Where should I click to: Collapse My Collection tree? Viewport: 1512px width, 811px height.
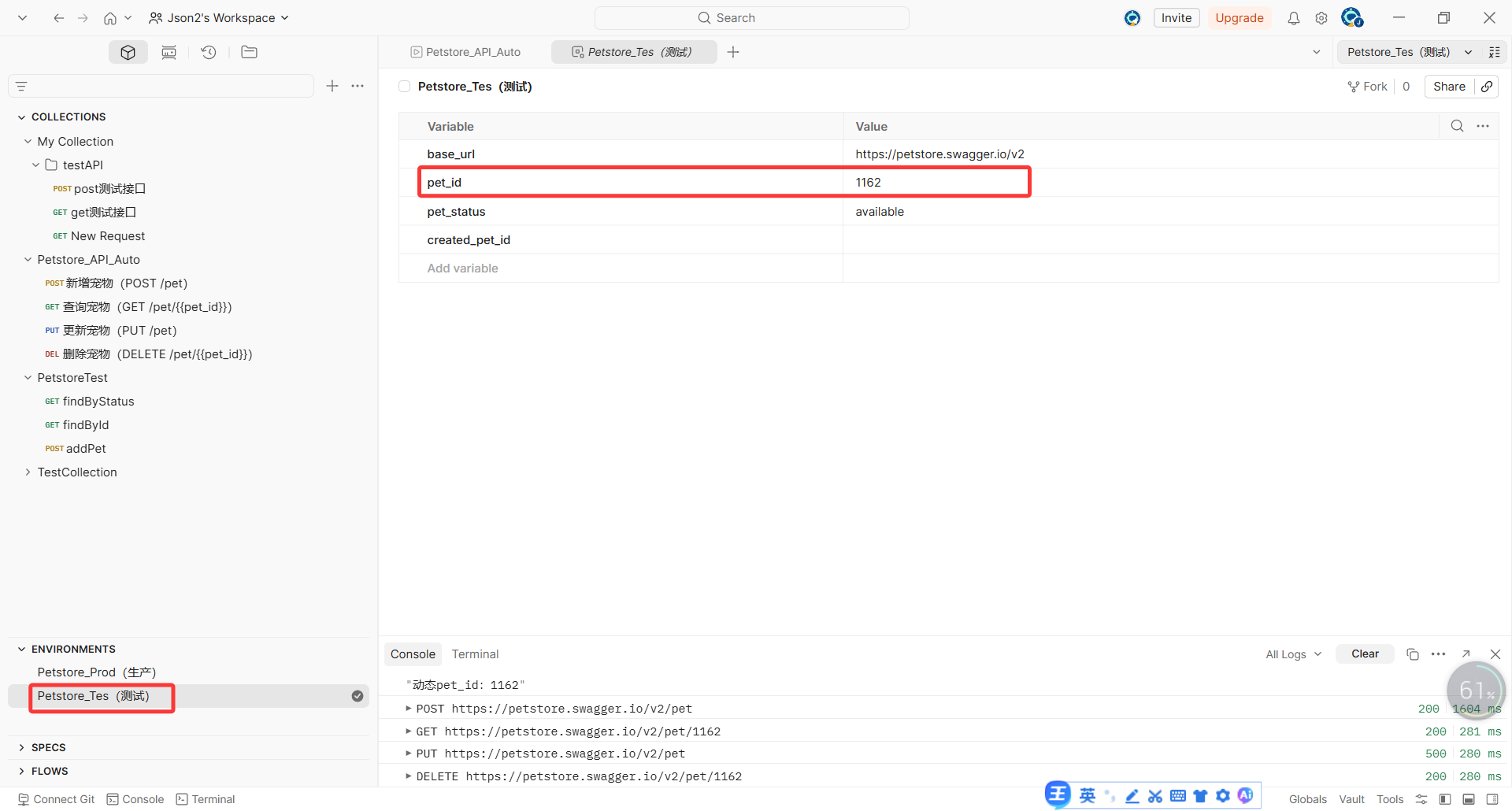[x=28, y=142]
